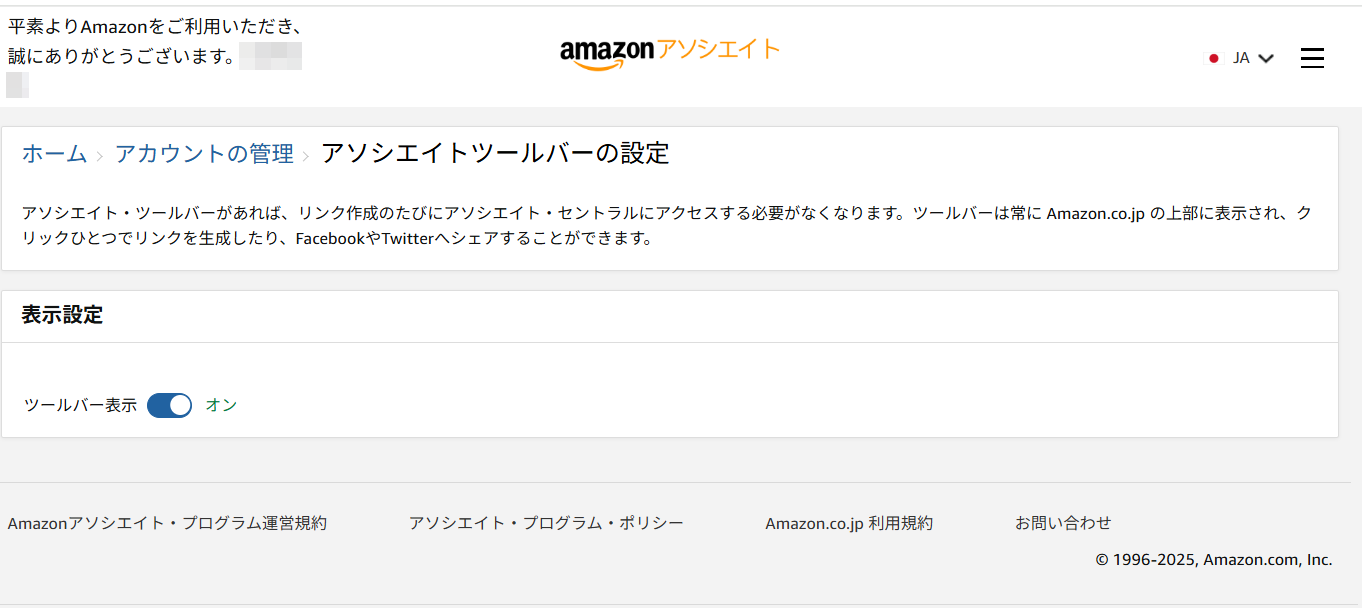Click the red Japan flag dot
The image size is (1362, 608).
1214,58
